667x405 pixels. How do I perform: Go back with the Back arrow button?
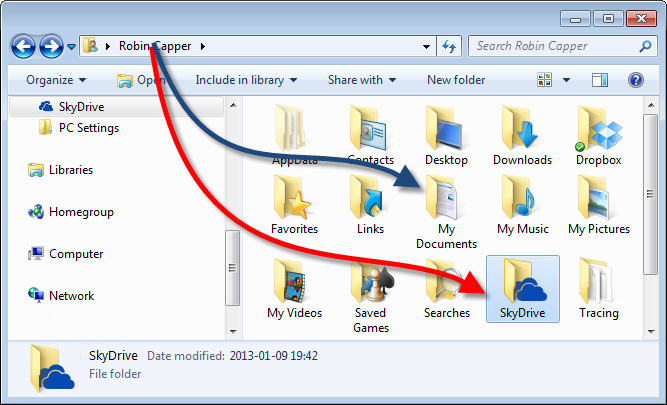(24, 46)
